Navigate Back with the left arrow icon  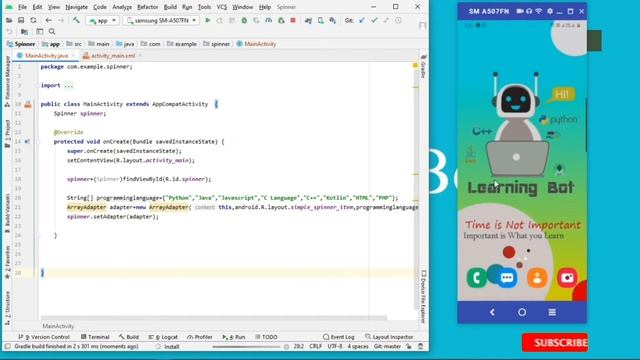[x=49, y=20]
